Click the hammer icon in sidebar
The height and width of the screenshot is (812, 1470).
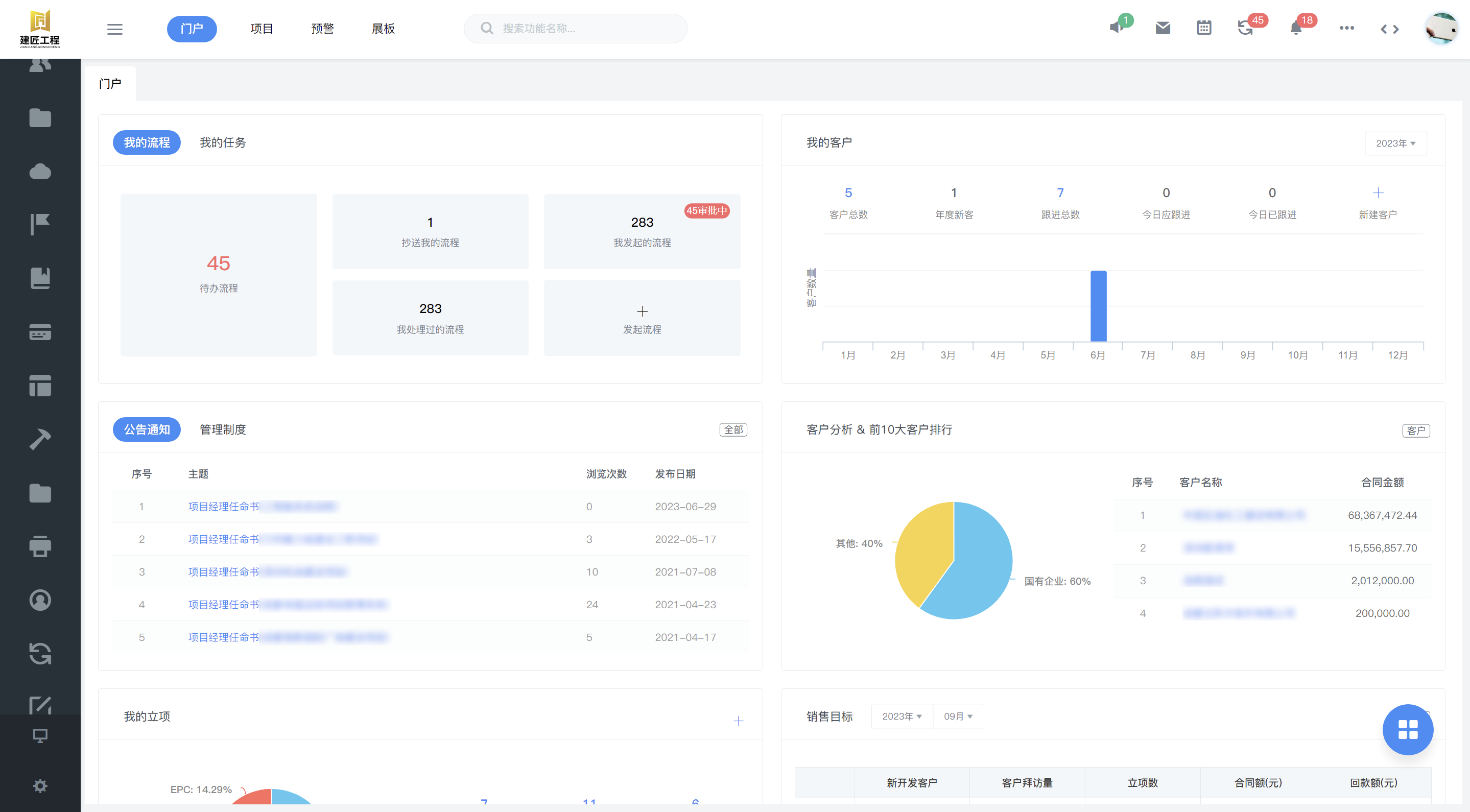coord(40,439)
